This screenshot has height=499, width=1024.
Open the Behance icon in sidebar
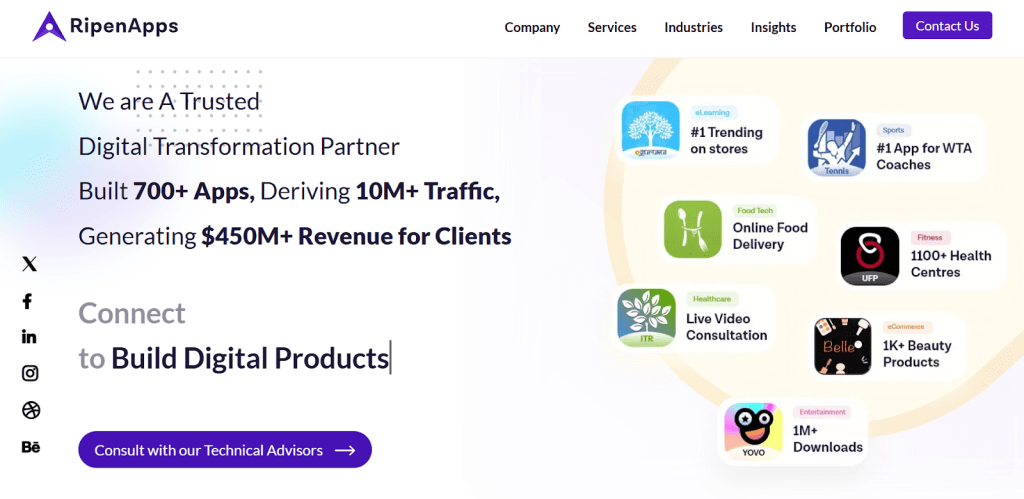point(30,447)
